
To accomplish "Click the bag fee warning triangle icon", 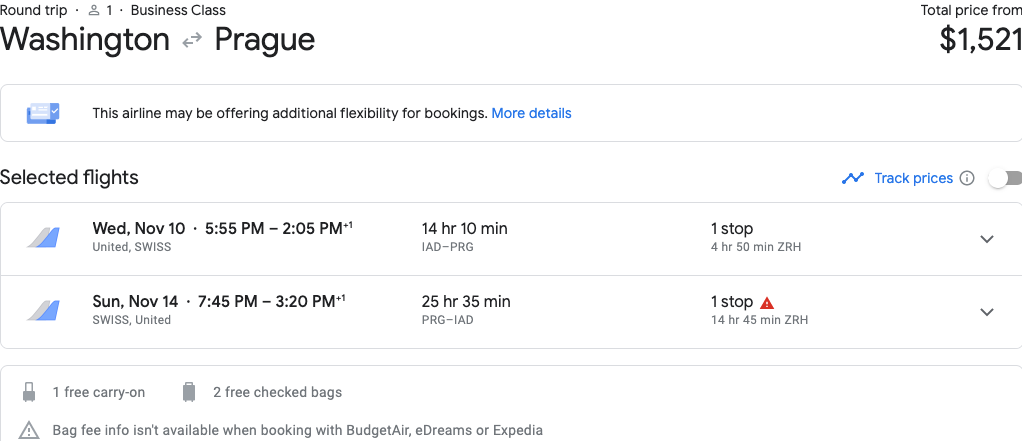I will [30, 430].
